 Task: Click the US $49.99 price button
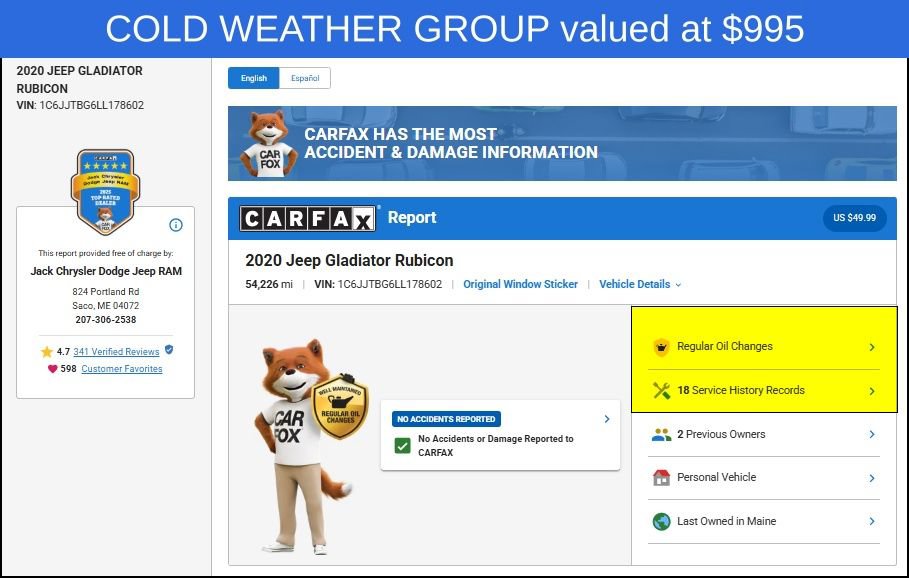pyautogui.click(x=855, y=218)
